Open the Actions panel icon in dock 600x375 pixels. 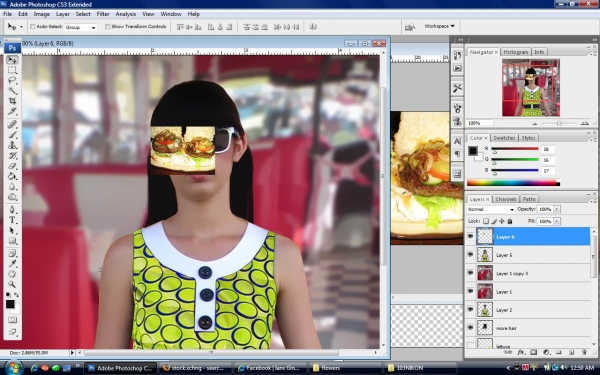pyautogui.click(x=457, y=68)
